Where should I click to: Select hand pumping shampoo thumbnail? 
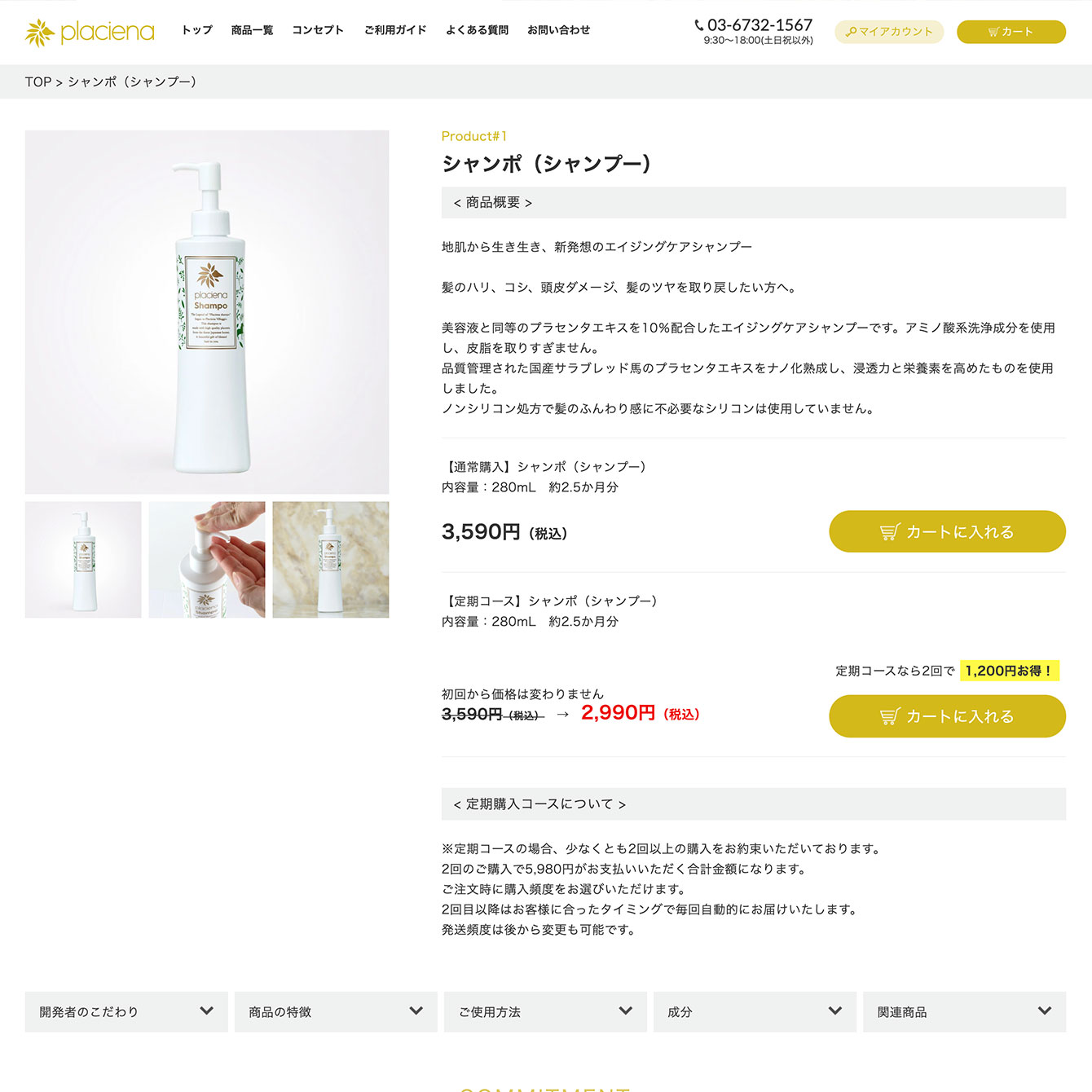point(207,560)
